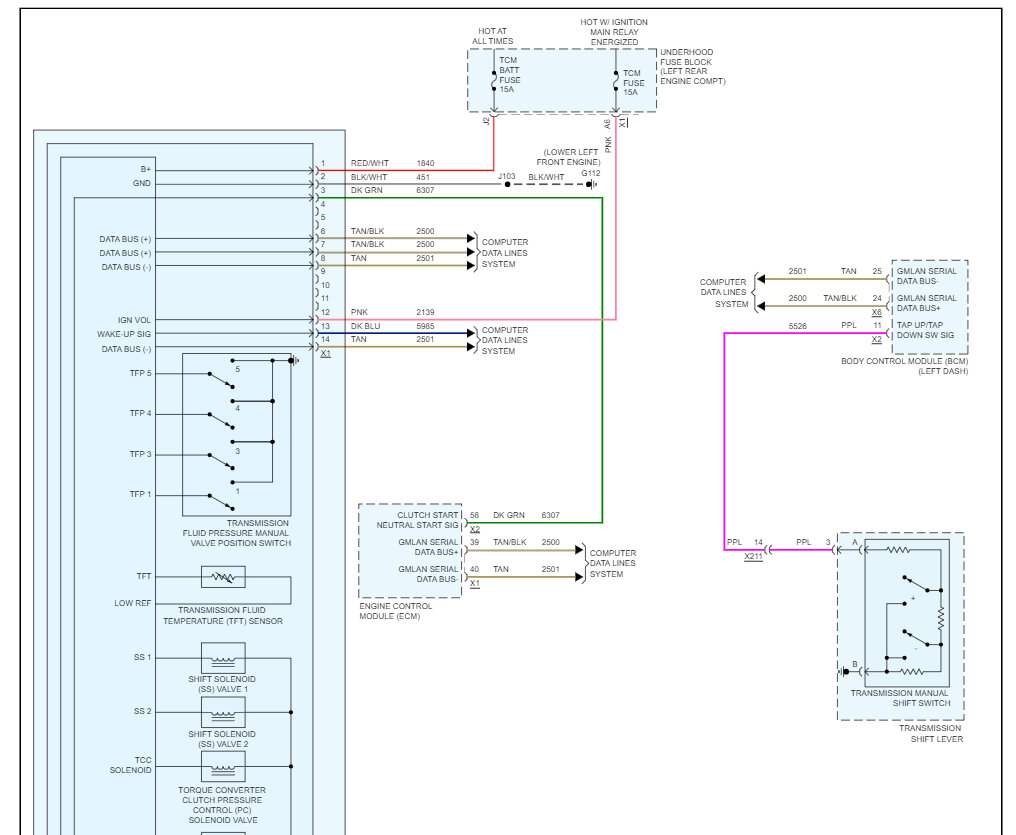Click the 'RED/WHT' wire color label
The height and width of the screenshot is (835, 1016).
(369, 163)
